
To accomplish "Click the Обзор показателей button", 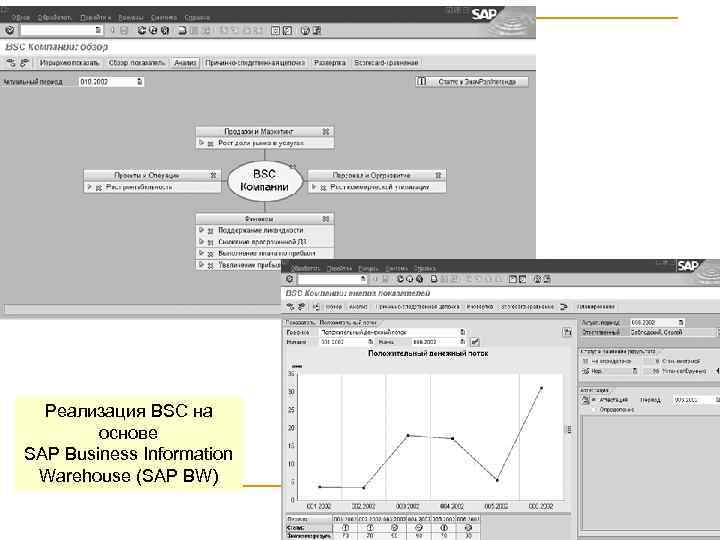I will click(137, 62).
